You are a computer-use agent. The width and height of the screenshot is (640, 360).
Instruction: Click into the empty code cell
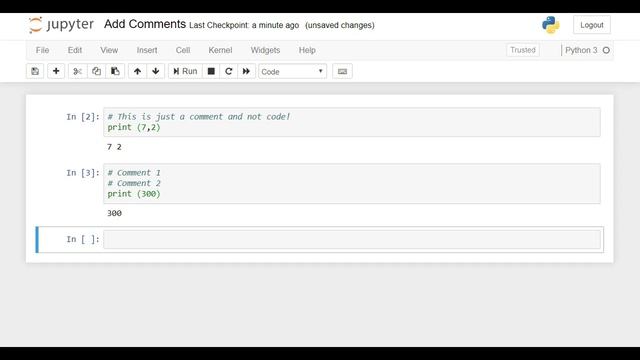[x=351, y=239]
